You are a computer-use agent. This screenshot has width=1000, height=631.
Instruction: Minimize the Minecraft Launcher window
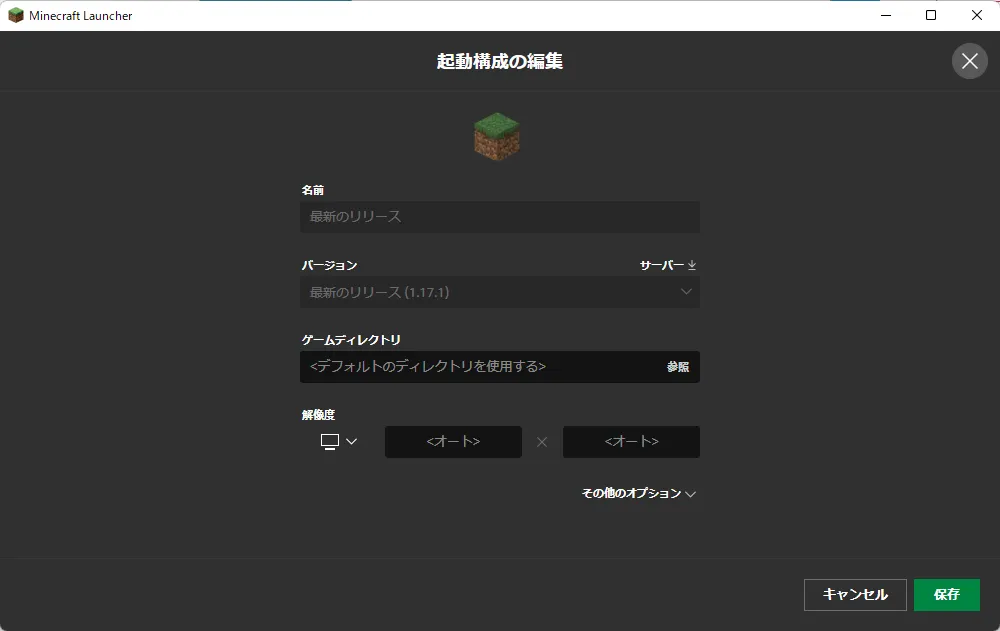pyautogui.click(x=886, y=15)
